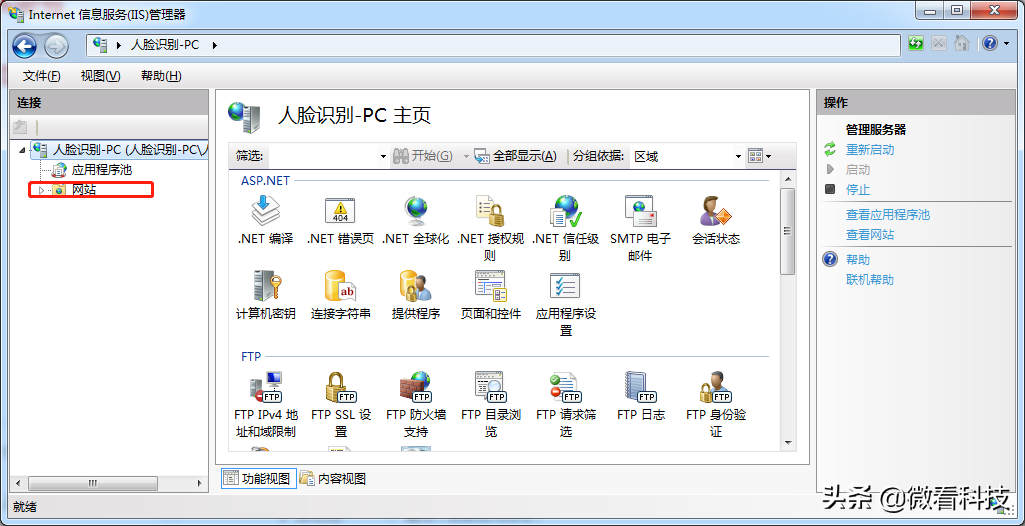This screenshot has height=526, width=1025.
Task: Open FTP IPv4 地址和域限制
Action: pyautogui.click(x=265, y=404)
